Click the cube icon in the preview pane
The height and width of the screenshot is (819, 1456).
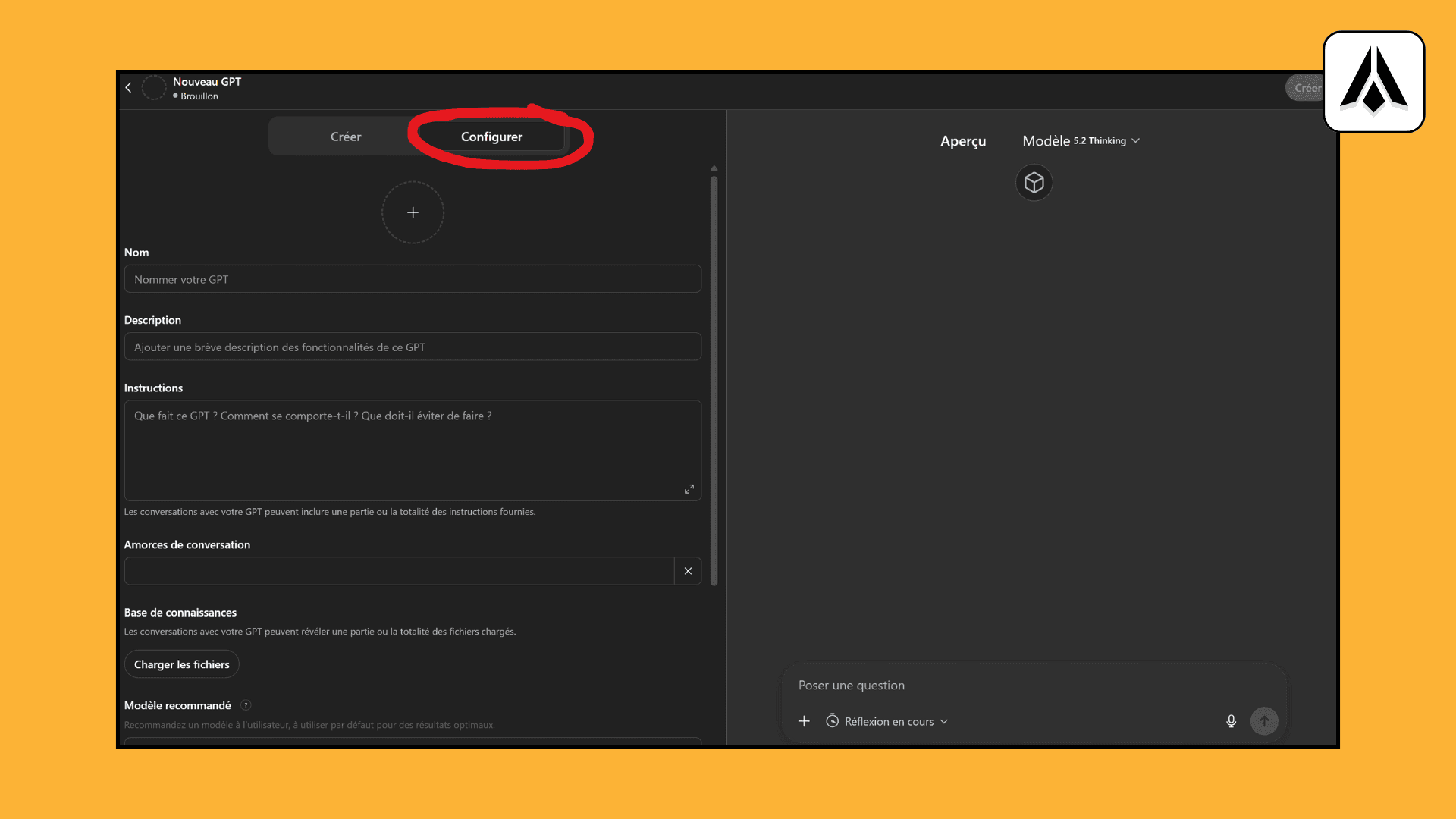click(1034, 183)
